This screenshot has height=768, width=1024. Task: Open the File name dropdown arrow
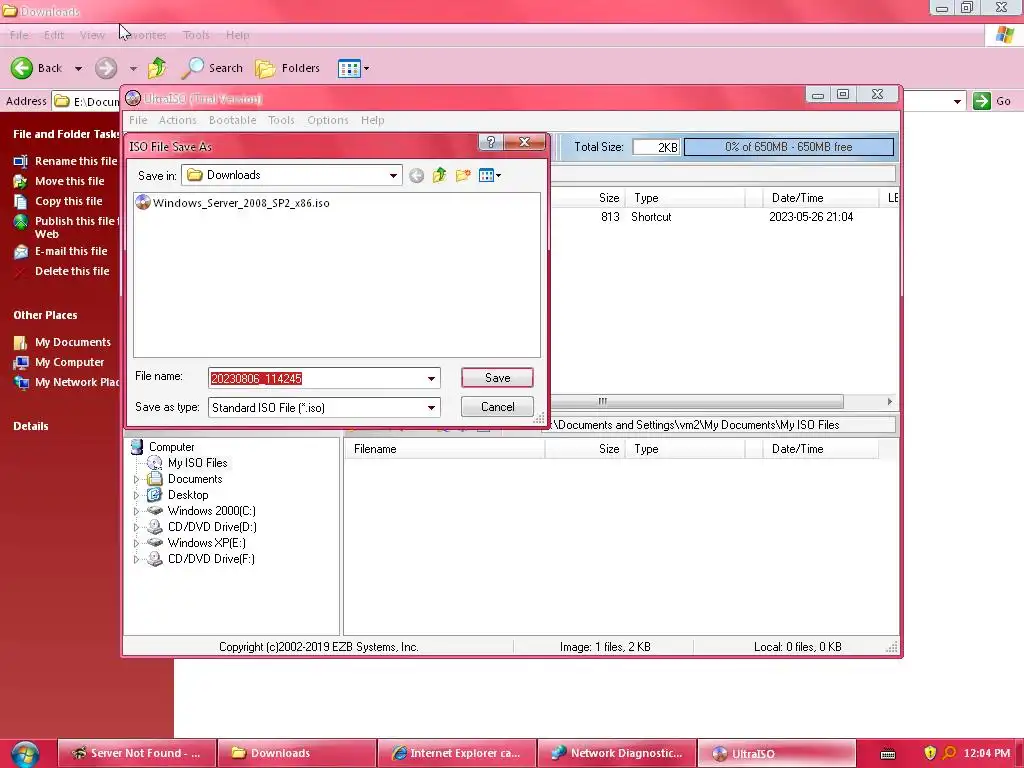pos(431,378)
